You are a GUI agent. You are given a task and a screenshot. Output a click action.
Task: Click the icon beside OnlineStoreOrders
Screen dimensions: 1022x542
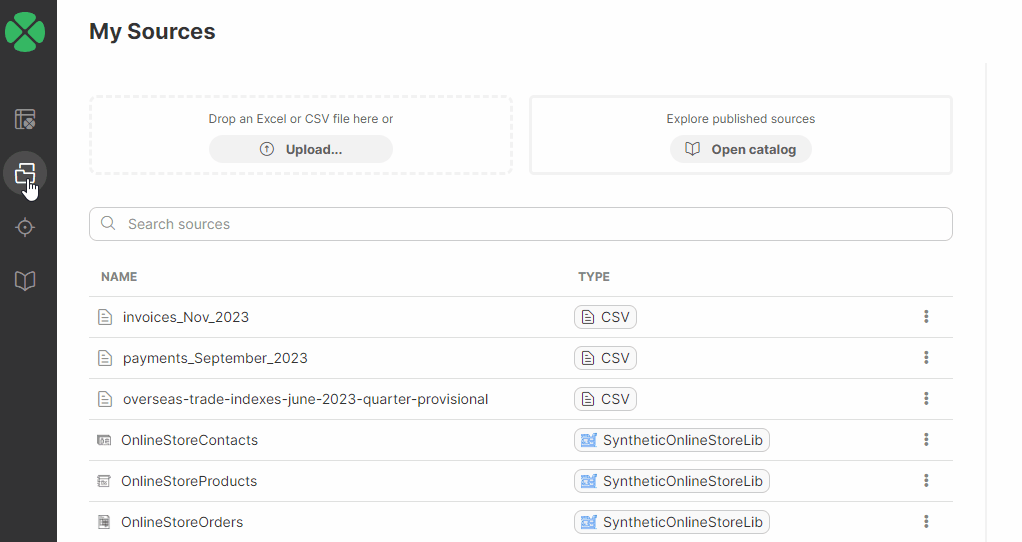click(x=104, y=522)
